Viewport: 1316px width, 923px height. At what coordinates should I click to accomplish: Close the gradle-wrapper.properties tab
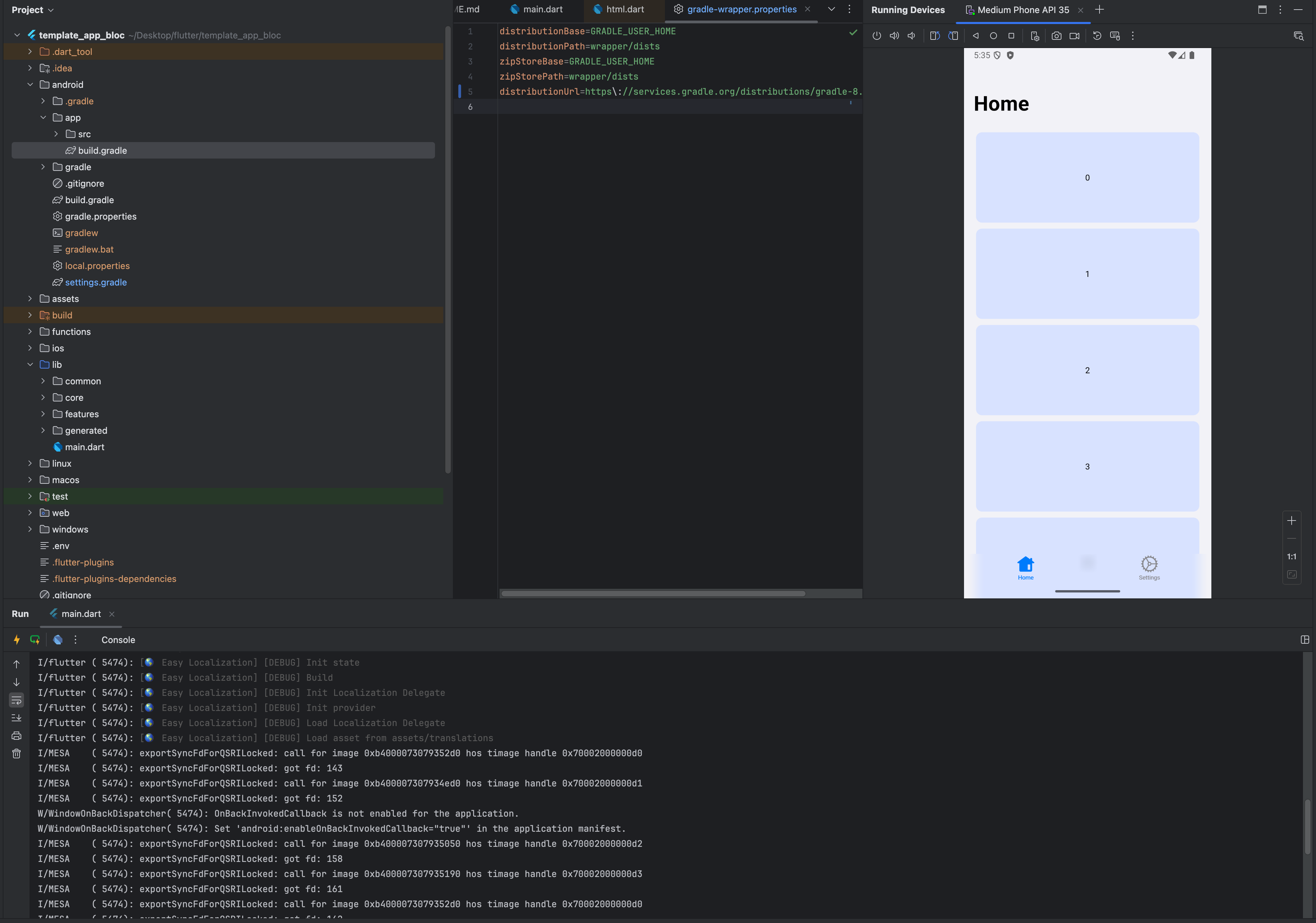click(x=807, y=9)
